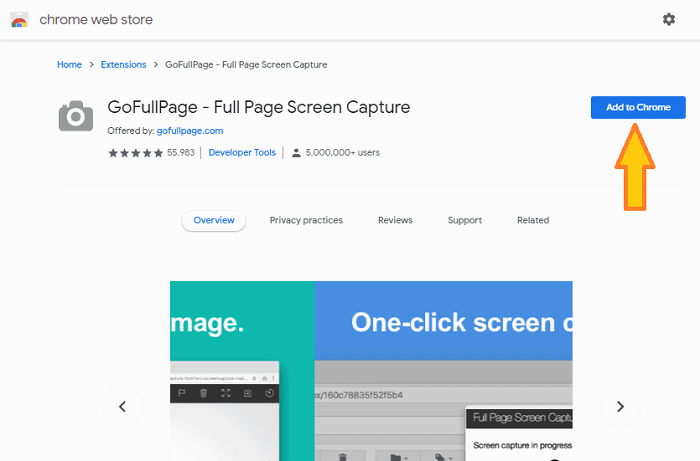Click the 55,983 ratings count
700x461 pixels.
tap(181, 153)
